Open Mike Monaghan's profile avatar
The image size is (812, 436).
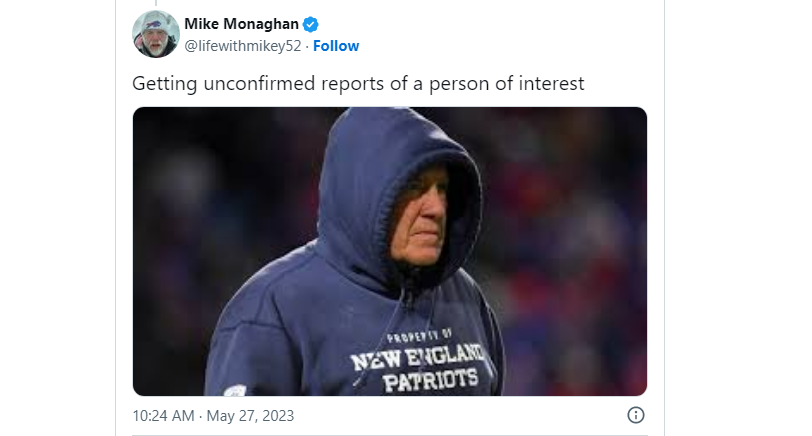156,34
